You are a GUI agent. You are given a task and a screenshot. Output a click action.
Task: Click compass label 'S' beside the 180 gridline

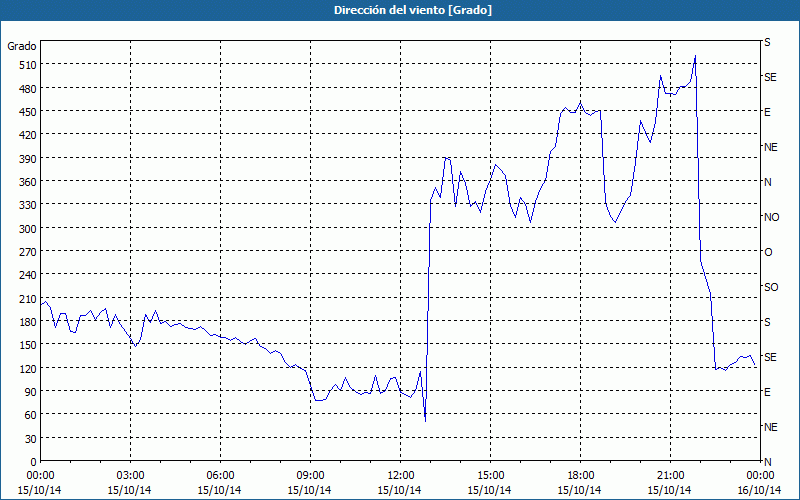click(767, 322)
